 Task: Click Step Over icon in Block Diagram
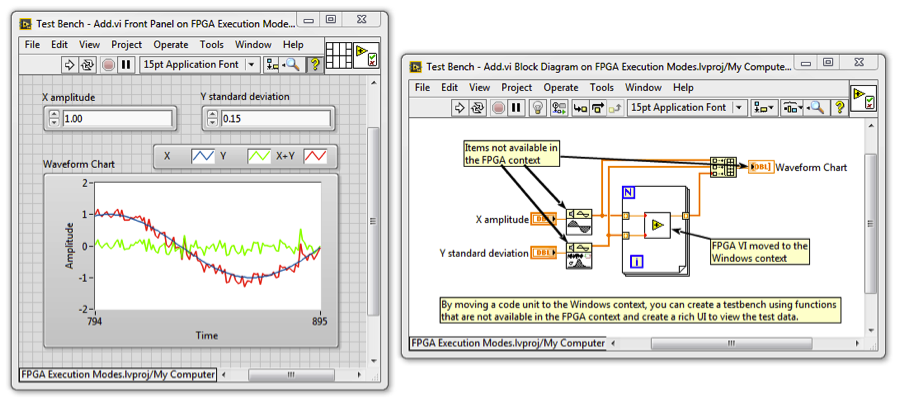(x=598, y=107)
